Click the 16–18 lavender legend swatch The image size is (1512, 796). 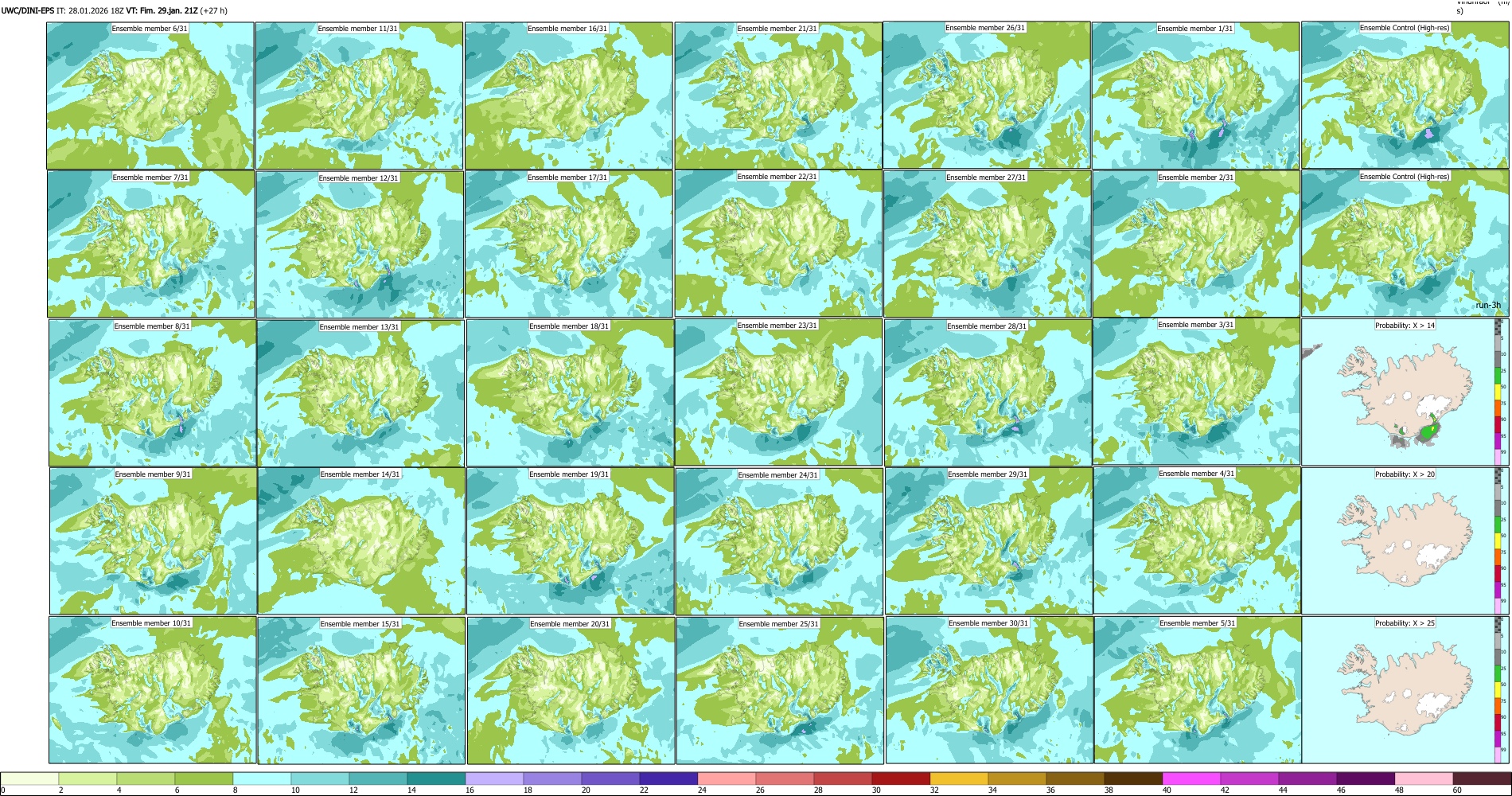point(494,778)
